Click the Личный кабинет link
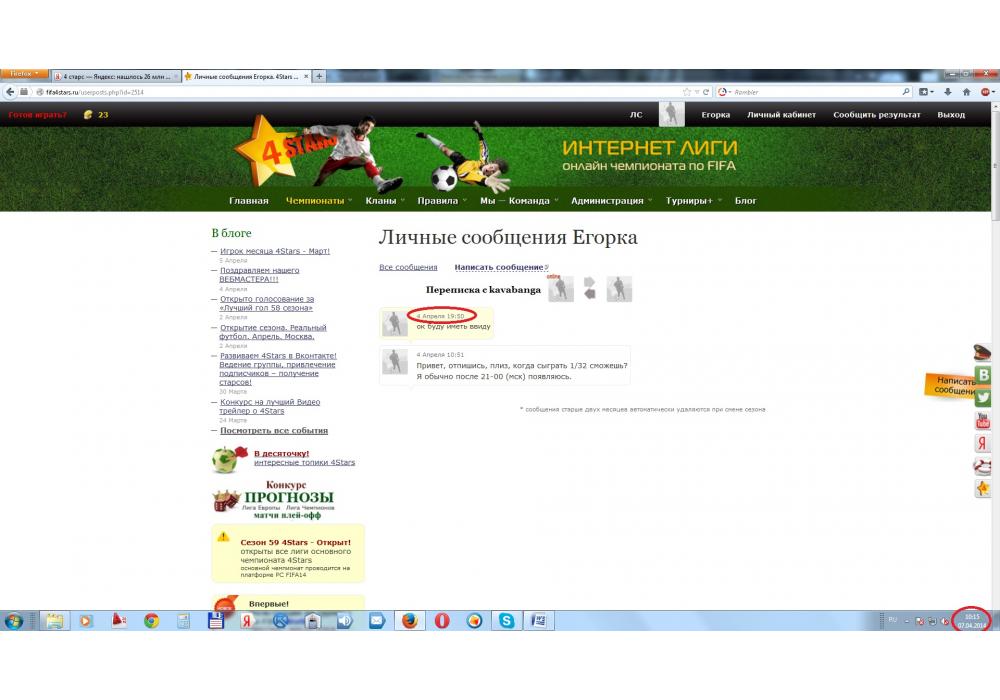This screenshot has height=700, width=1000. (781, 115)
